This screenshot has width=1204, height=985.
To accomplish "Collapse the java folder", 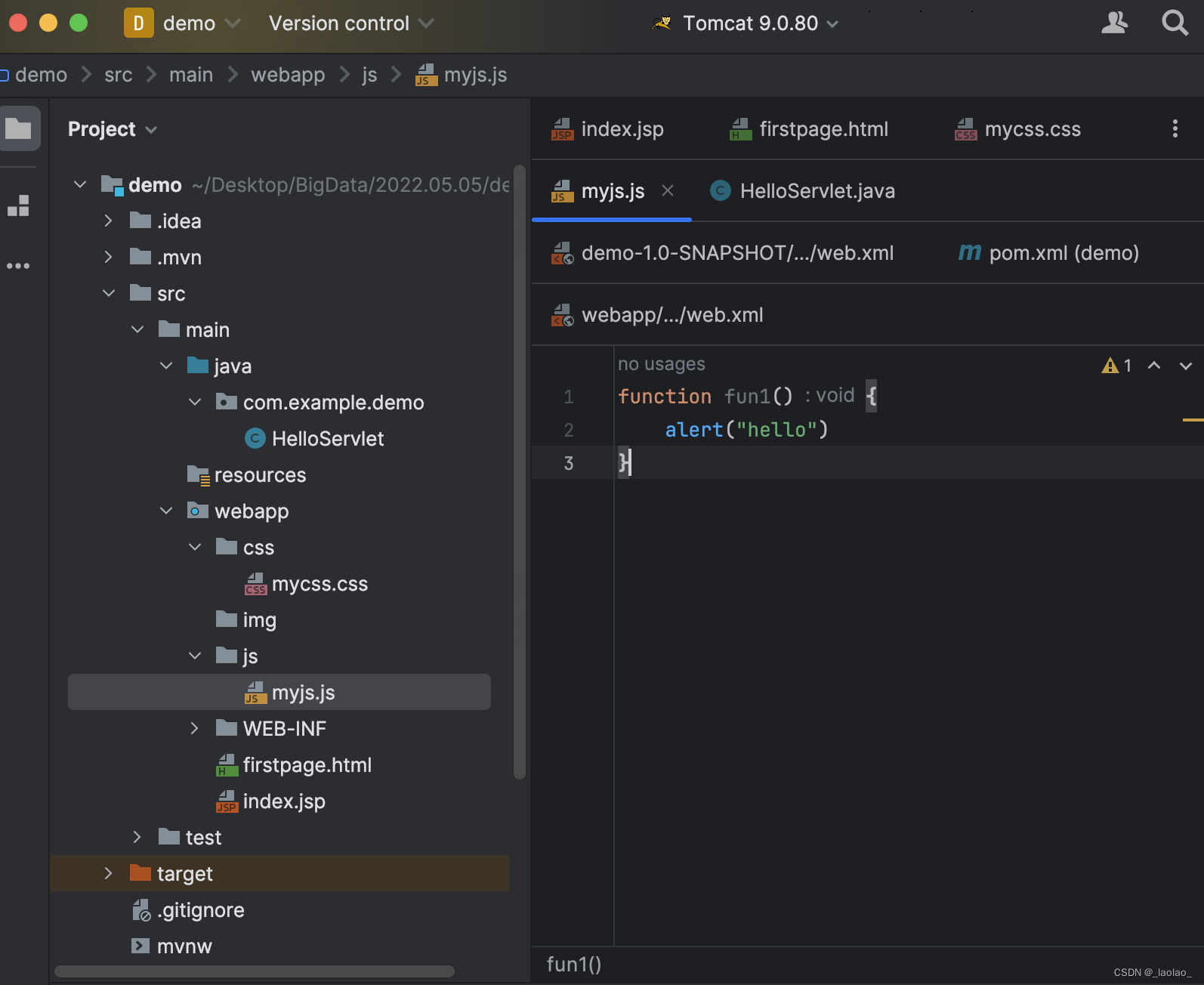I will (x=166, y=366).
